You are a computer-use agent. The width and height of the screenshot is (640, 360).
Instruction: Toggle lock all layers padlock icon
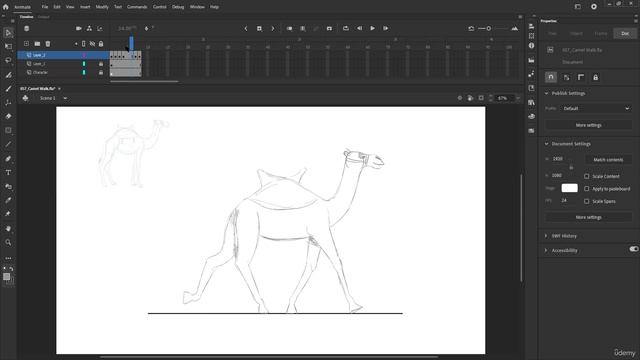(101, 44)
